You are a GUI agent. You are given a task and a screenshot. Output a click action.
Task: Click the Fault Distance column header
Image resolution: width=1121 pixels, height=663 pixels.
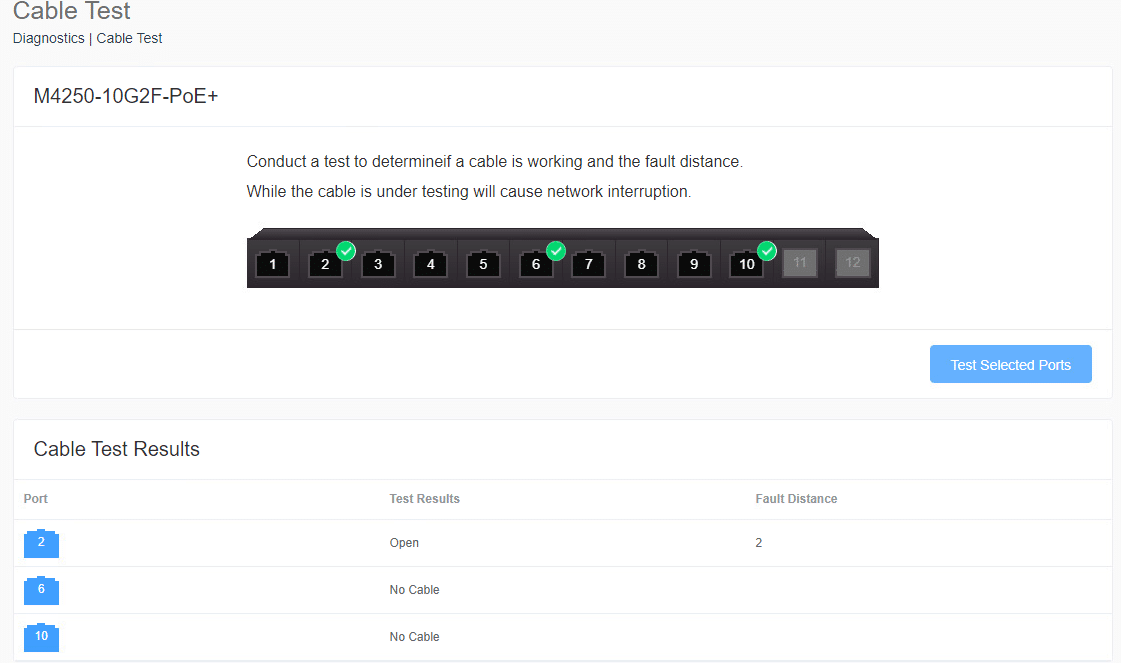(x=796, y=499)
